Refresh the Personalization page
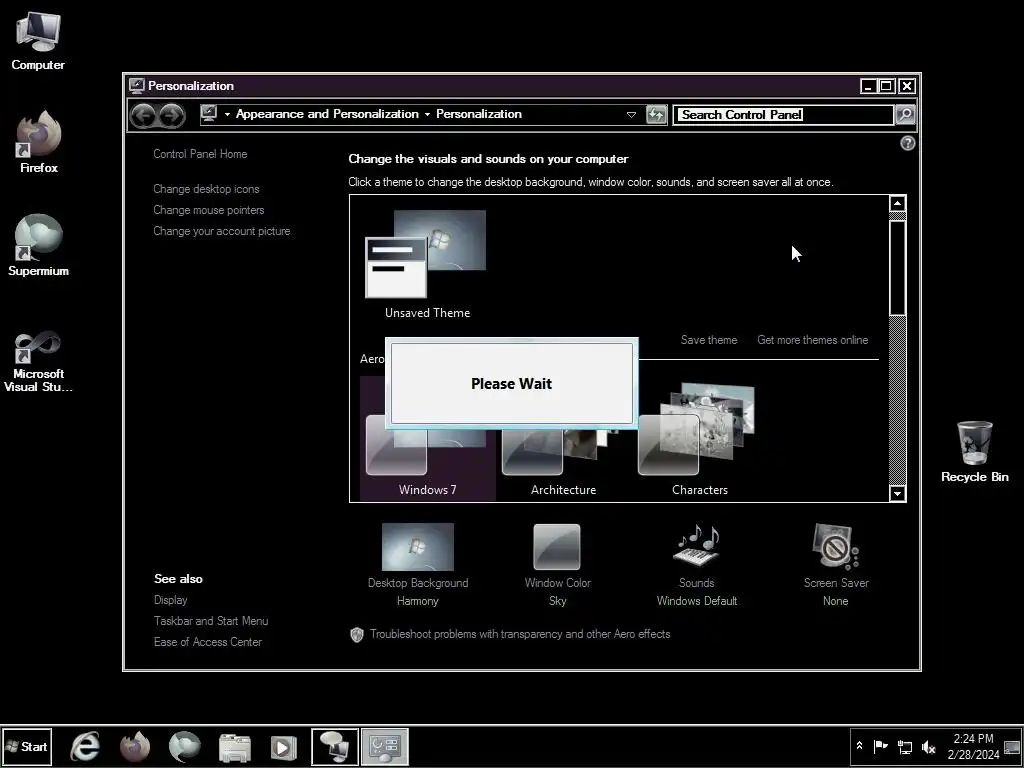The width and height of the screenshot is (1024, 768). [x=656, y=114]
